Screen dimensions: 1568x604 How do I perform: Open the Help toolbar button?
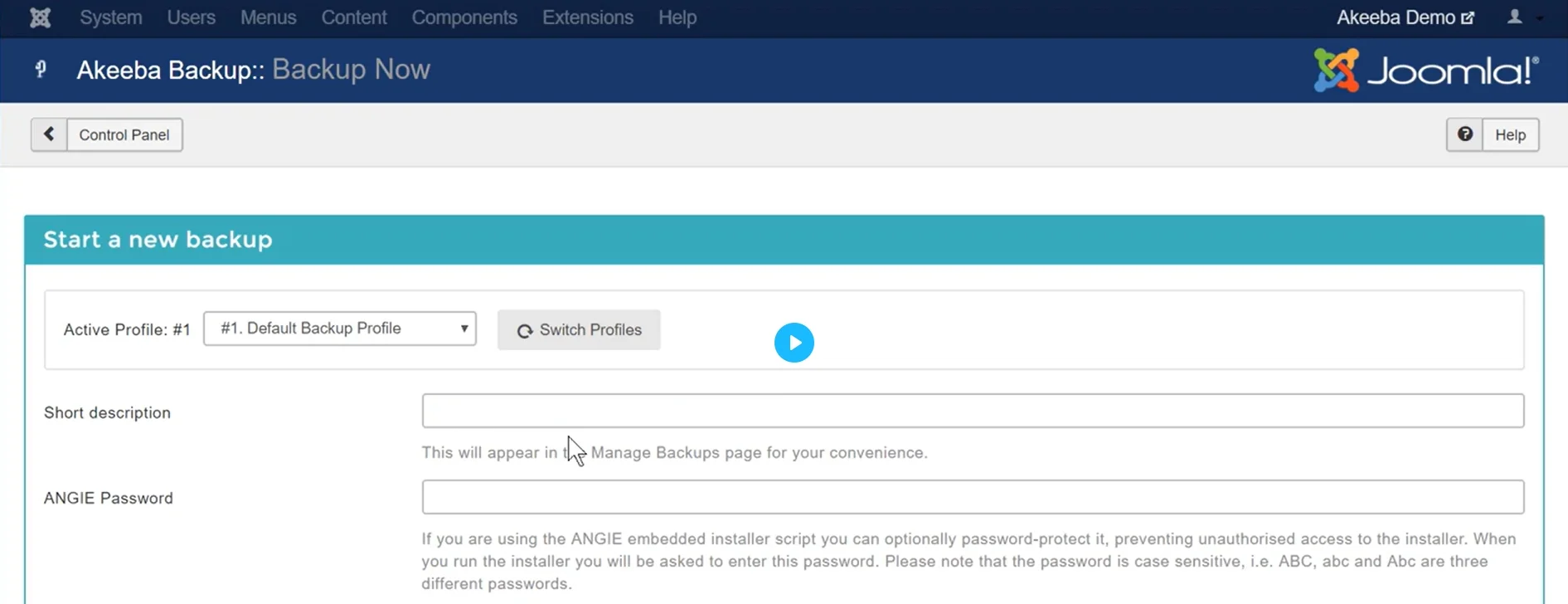point(1510,134)
